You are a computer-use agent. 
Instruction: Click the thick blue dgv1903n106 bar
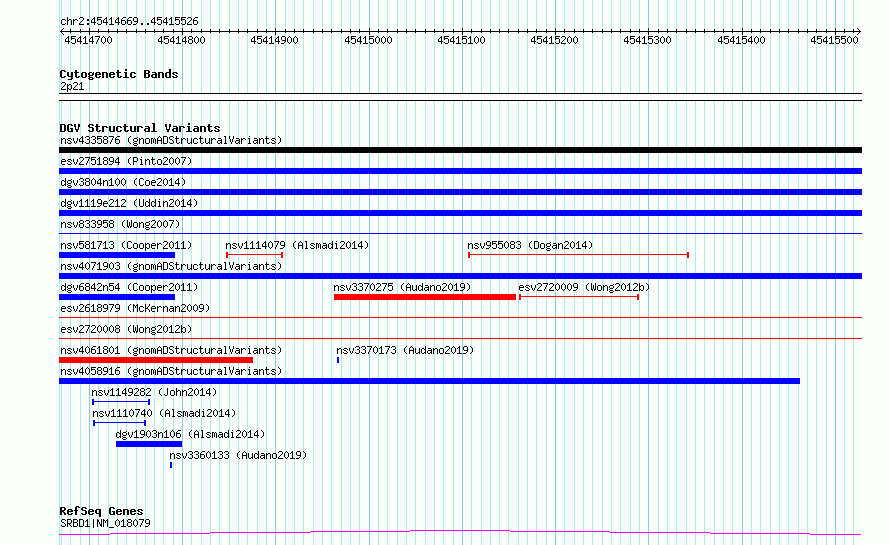point(149,444)
